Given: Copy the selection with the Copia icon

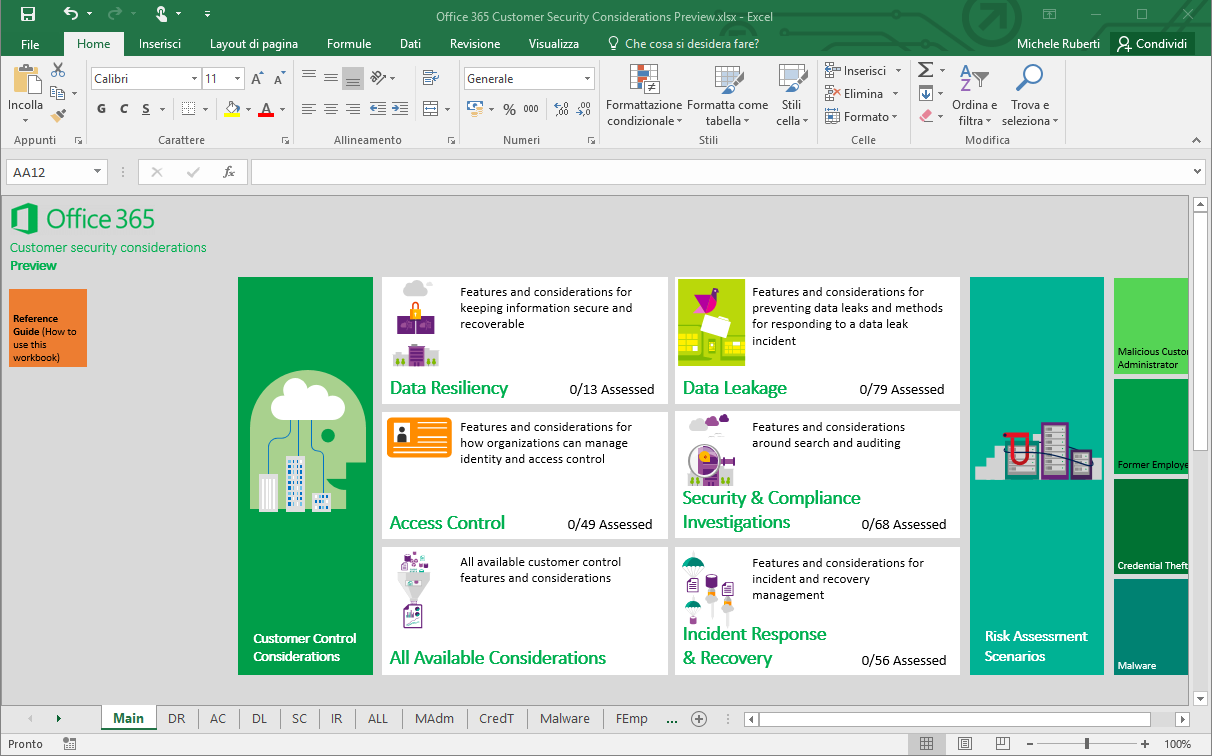Looking at the screenshot, I should coord(57,93).
